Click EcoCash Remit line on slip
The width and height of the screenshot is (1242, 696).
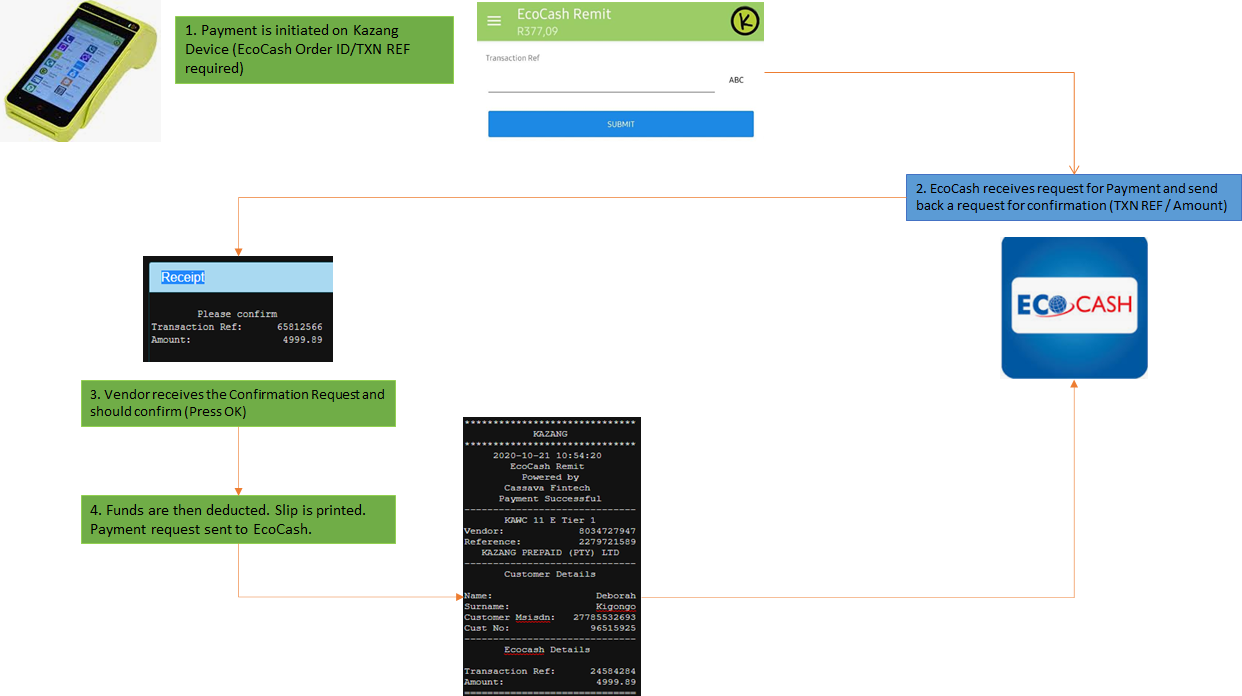[x=547, y=466]
